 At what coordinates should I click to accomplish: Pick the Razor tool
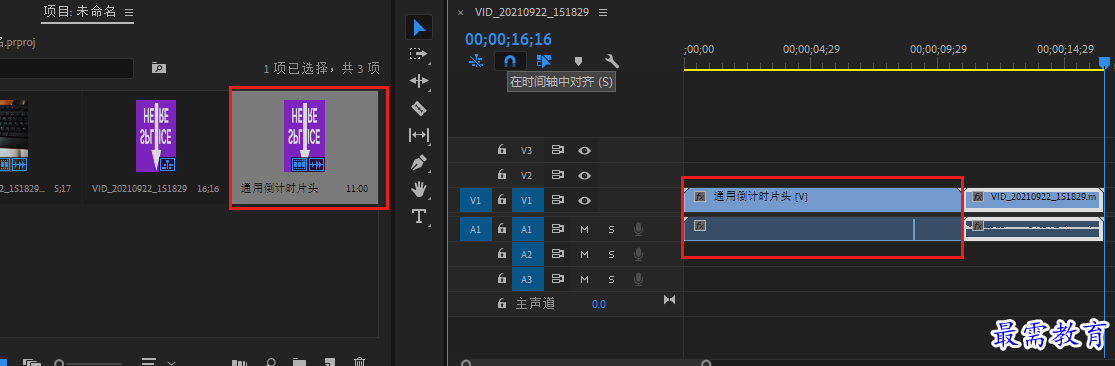[x=419, y=108]
